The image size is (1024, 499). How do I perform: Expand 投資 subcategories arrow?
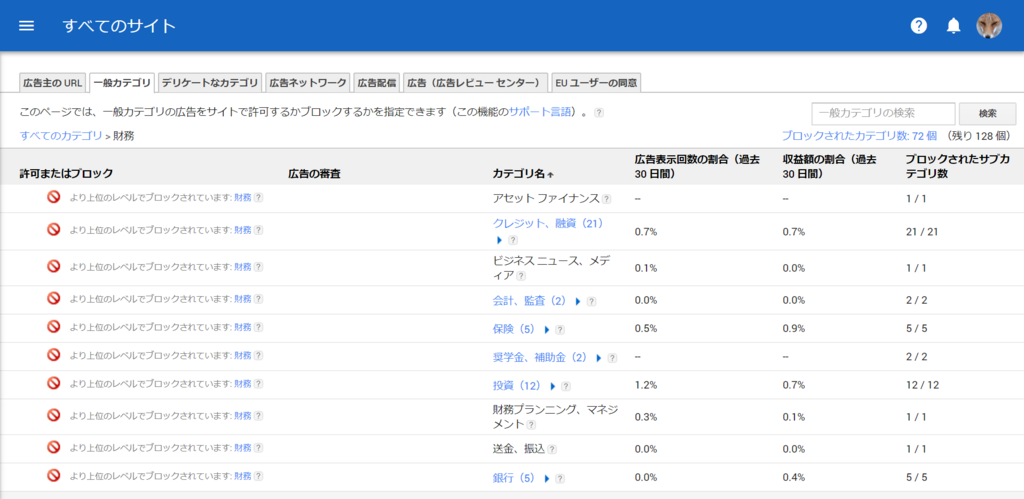[552, 387]
